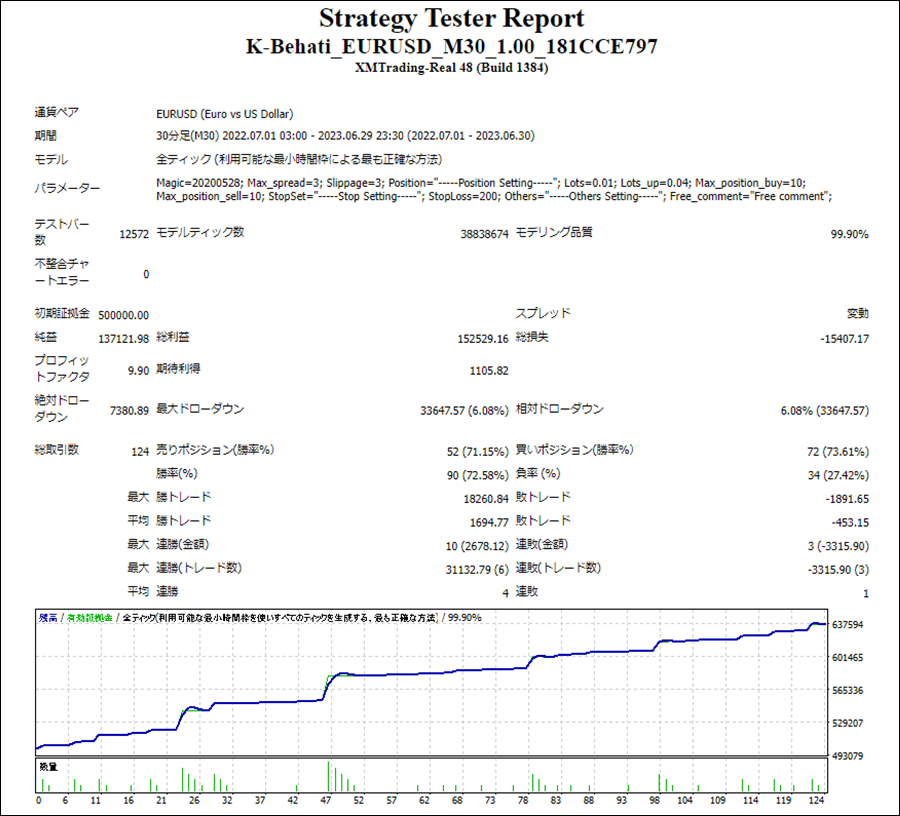Select chart y-axis label 601465
The width and height of the screenshot is (900, 816).
click(x=847, y=658)
